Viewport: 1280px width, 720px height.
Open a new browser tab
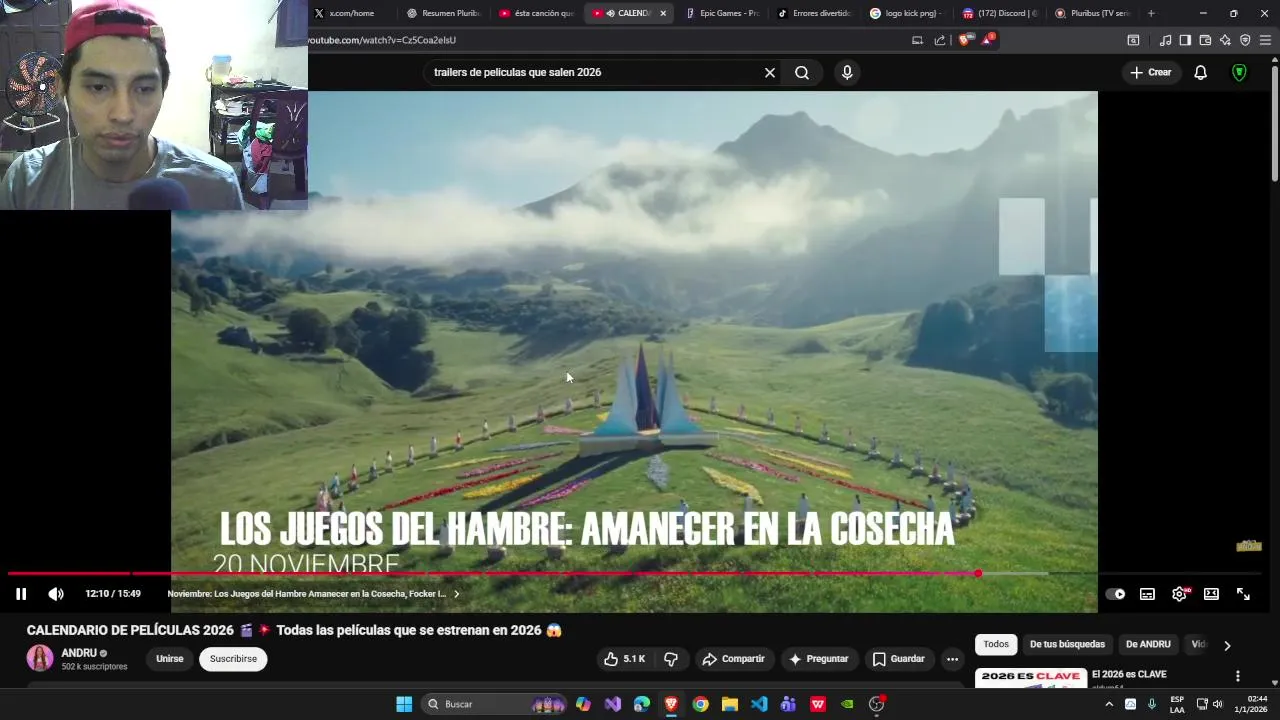tap(1151, 13)
